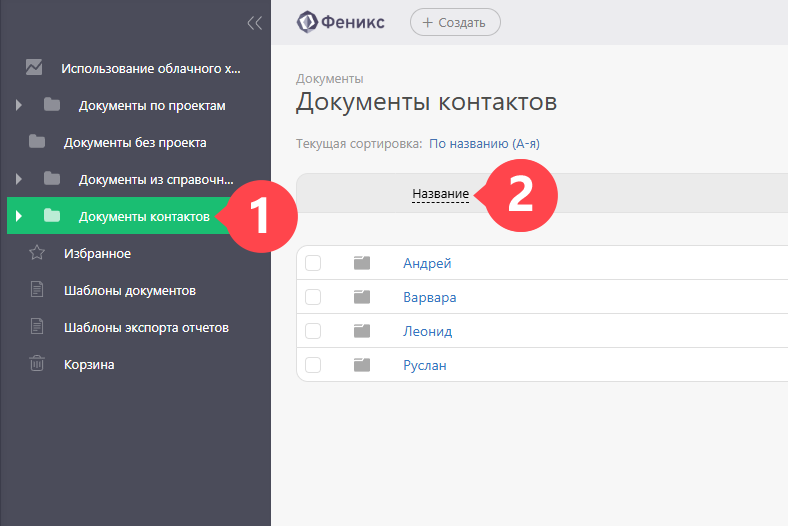Image resolution: width=788 pixels, height=526 pixels.
Task: Tick the checkbox for Руслан
Action: 313,365
